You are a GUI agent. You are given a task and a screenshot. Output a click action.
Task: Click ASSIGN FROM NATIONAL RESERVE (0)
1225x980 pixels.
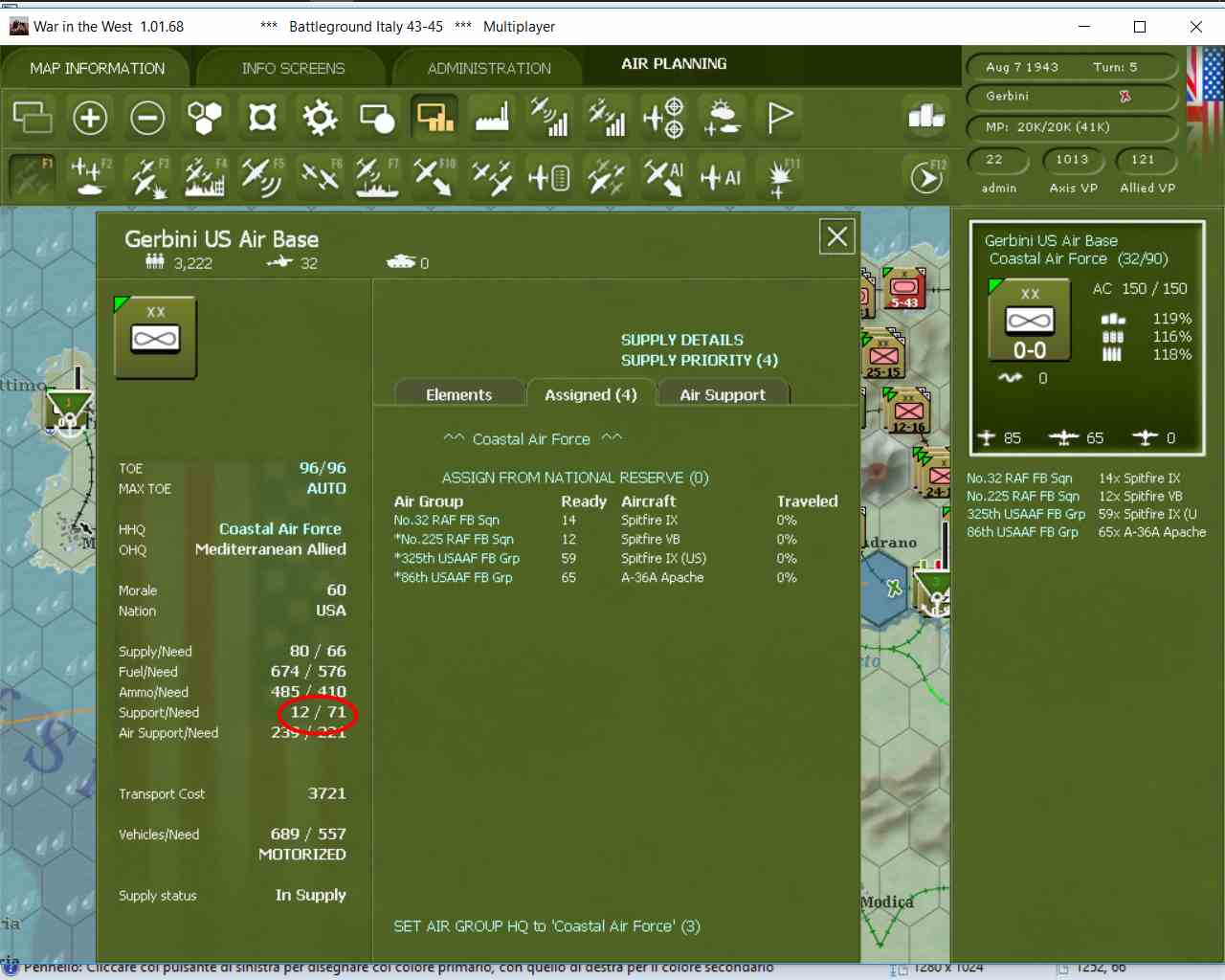click(x=575, y=478)
